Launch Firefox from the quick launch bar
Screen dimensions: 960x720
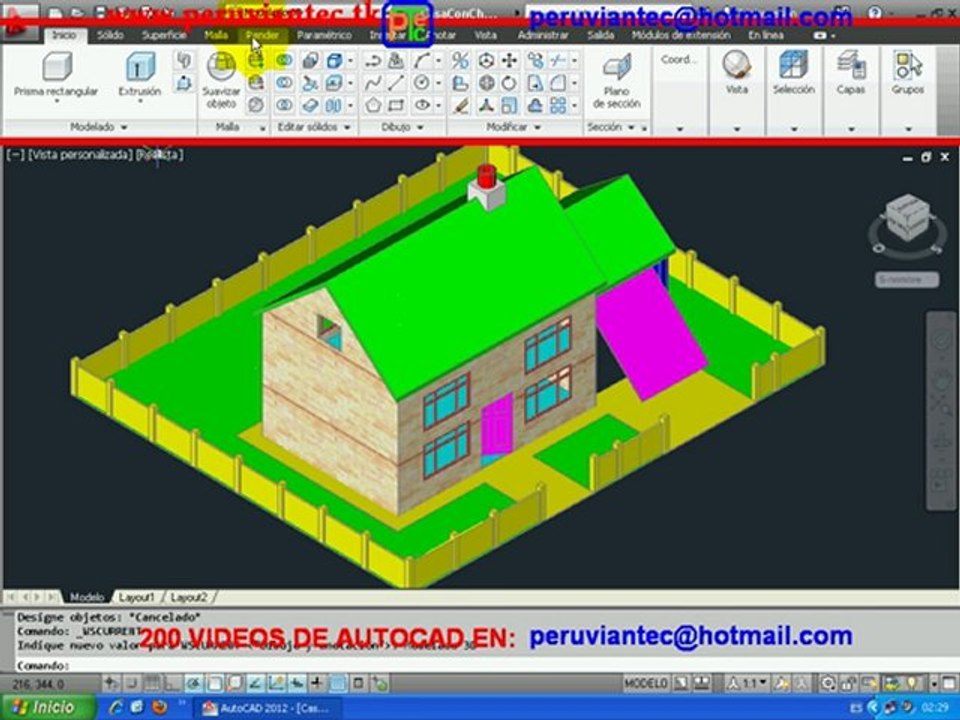click(x=159, y=708)
